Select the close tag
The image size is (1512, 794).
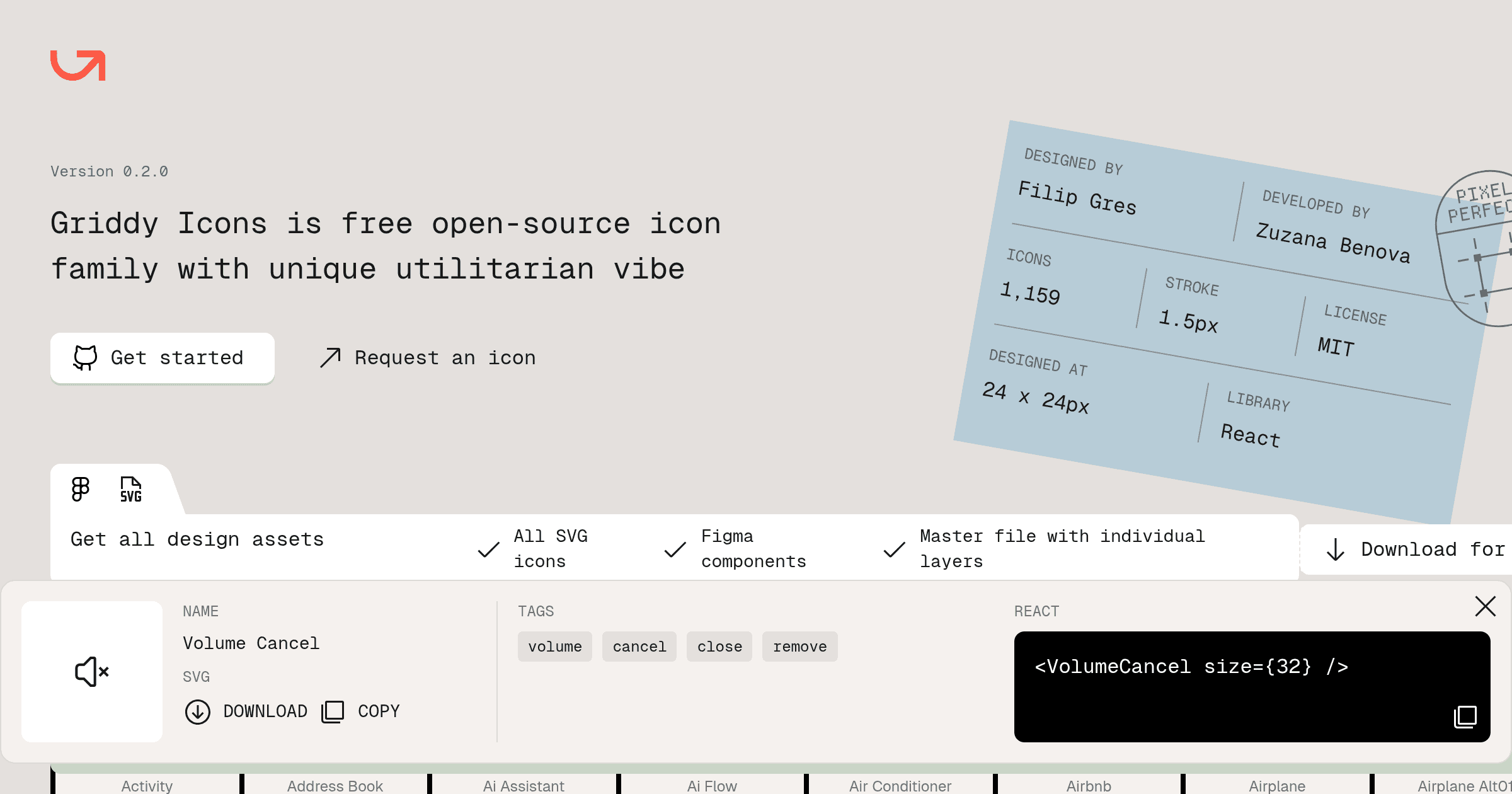pos(719,647)
